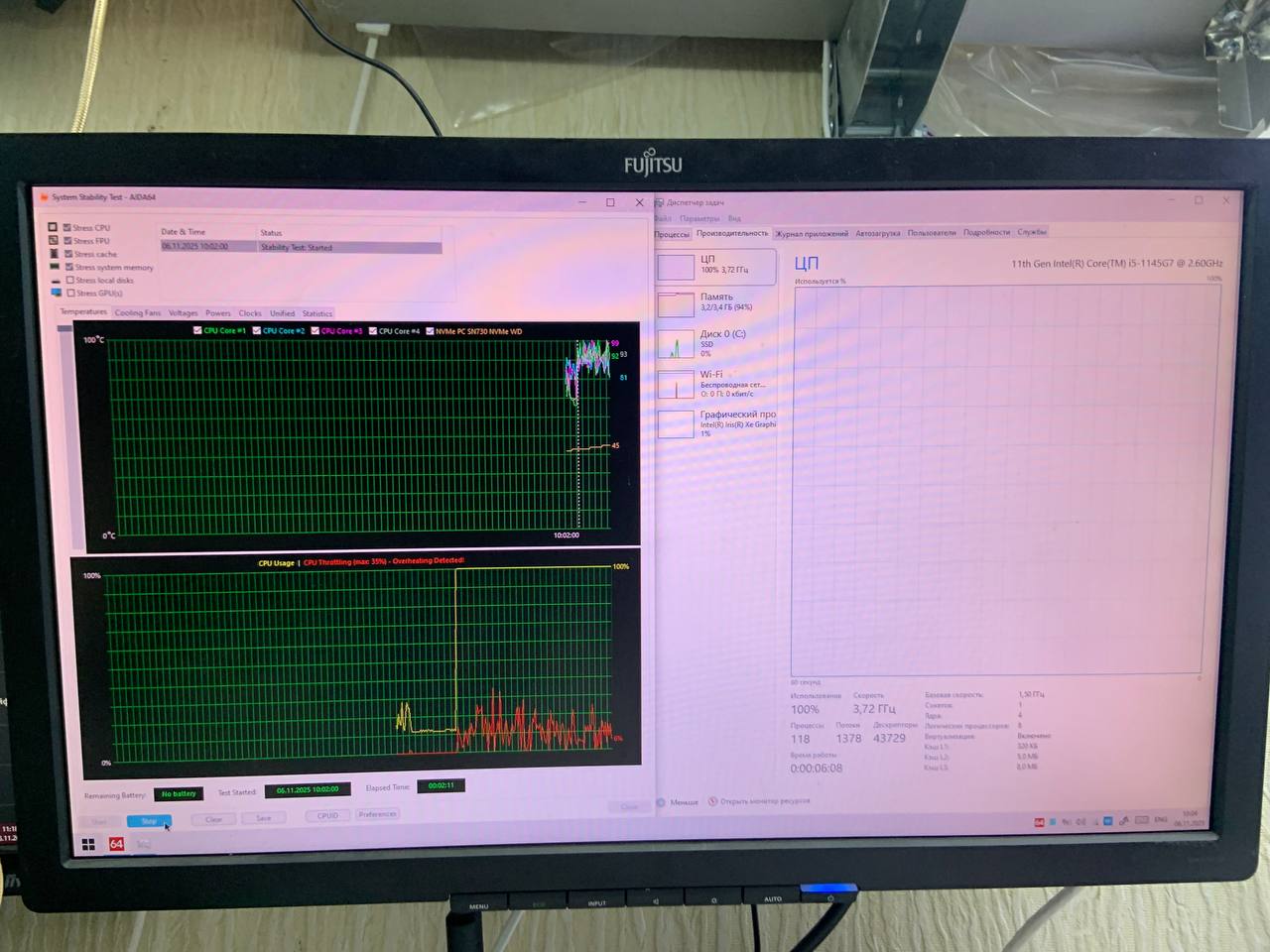Enable the Stress GPU(s) checkbox
The width and height of the screenshot is (1270, 952).
coord(71,293)
